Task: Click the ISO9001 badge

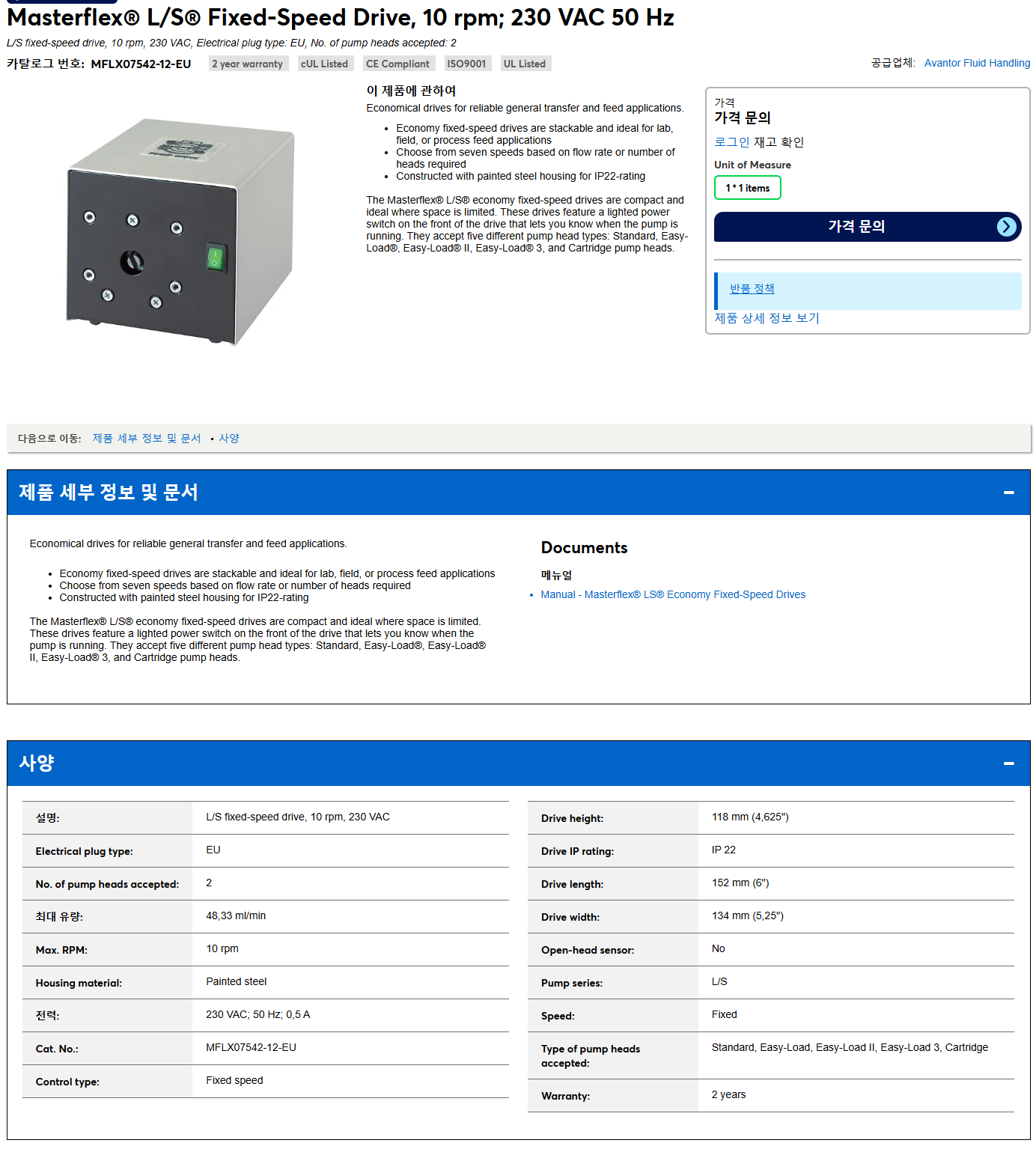Action: pyautogui.click(x=466, y=64)
